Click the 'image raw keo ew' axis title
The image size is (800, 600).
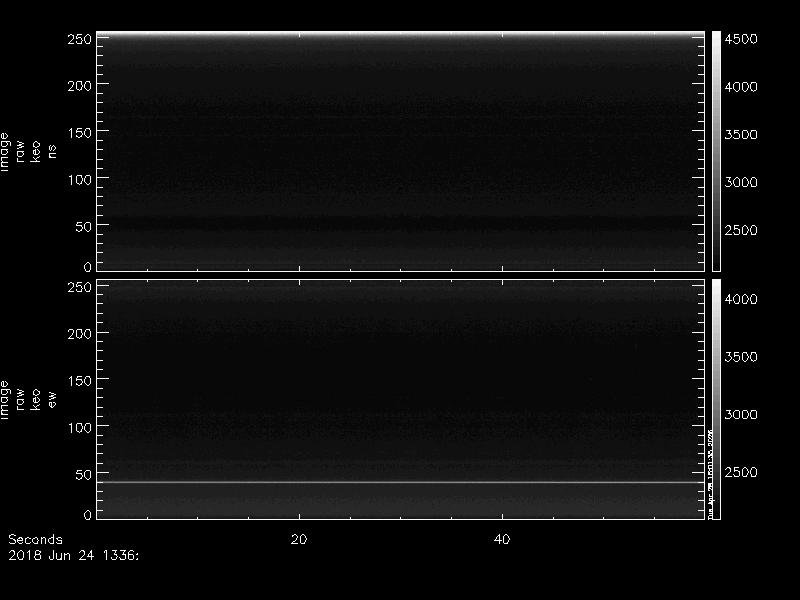(x=28, y=400)
